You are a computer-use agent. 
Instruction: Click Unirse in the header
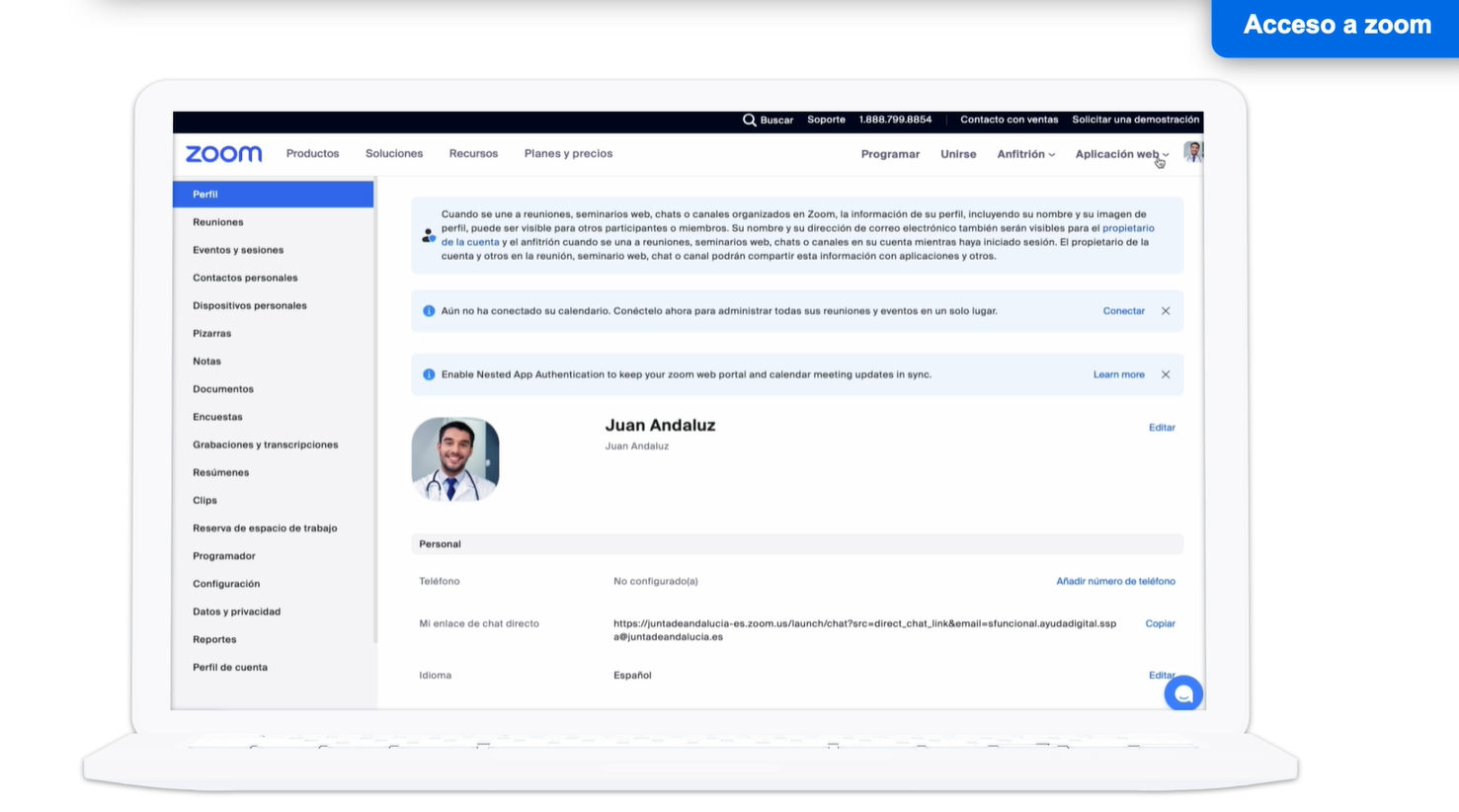(958, 154)
